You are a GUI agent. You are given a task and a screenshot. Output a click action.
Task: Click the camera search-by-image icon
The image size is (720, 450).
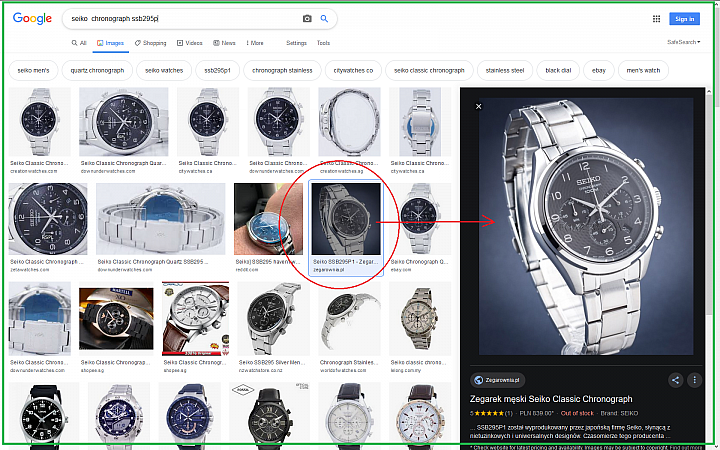(x=307, y=19)
